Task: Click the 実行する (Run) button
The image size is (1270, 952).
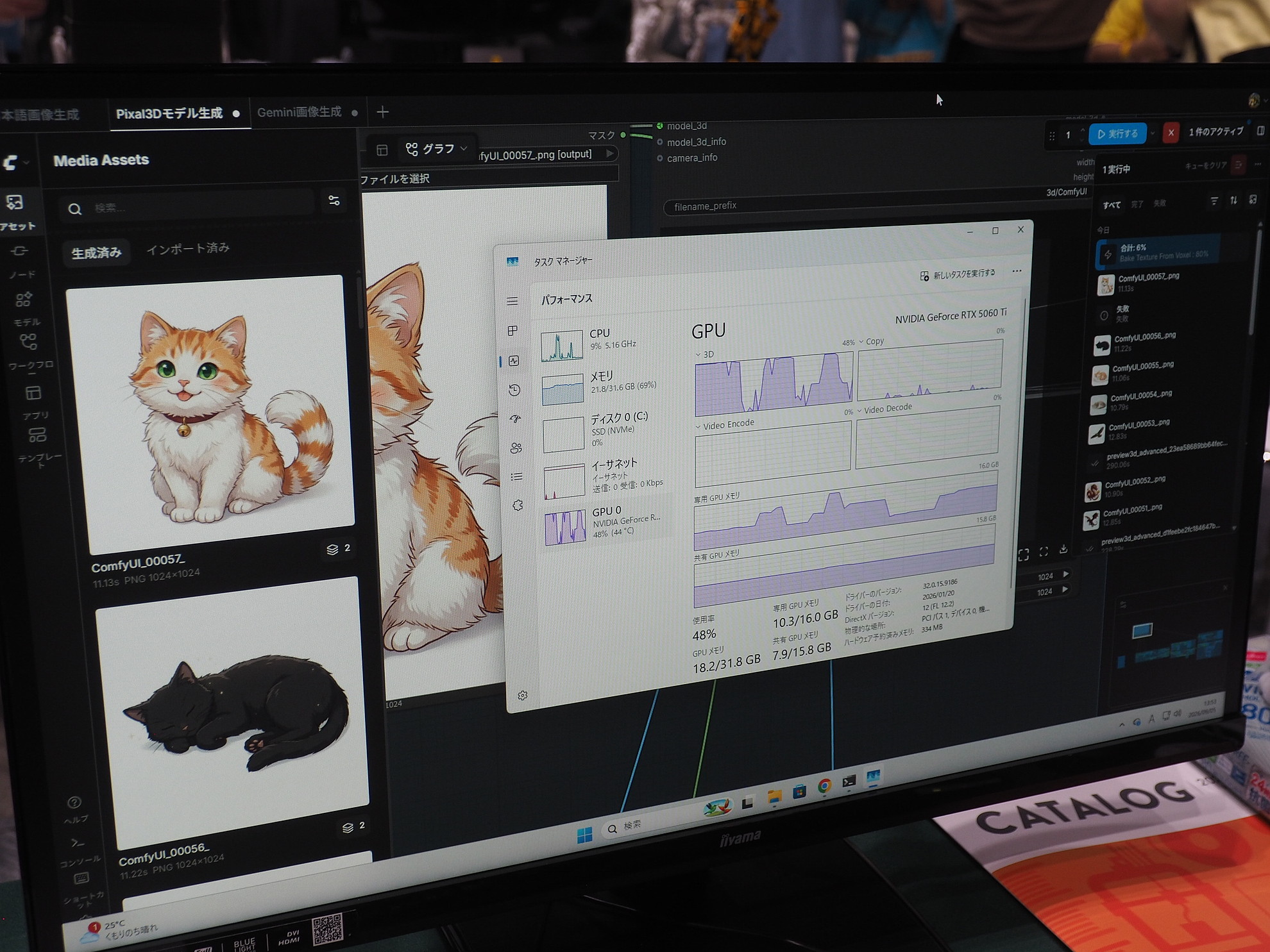Action: 1117,133
